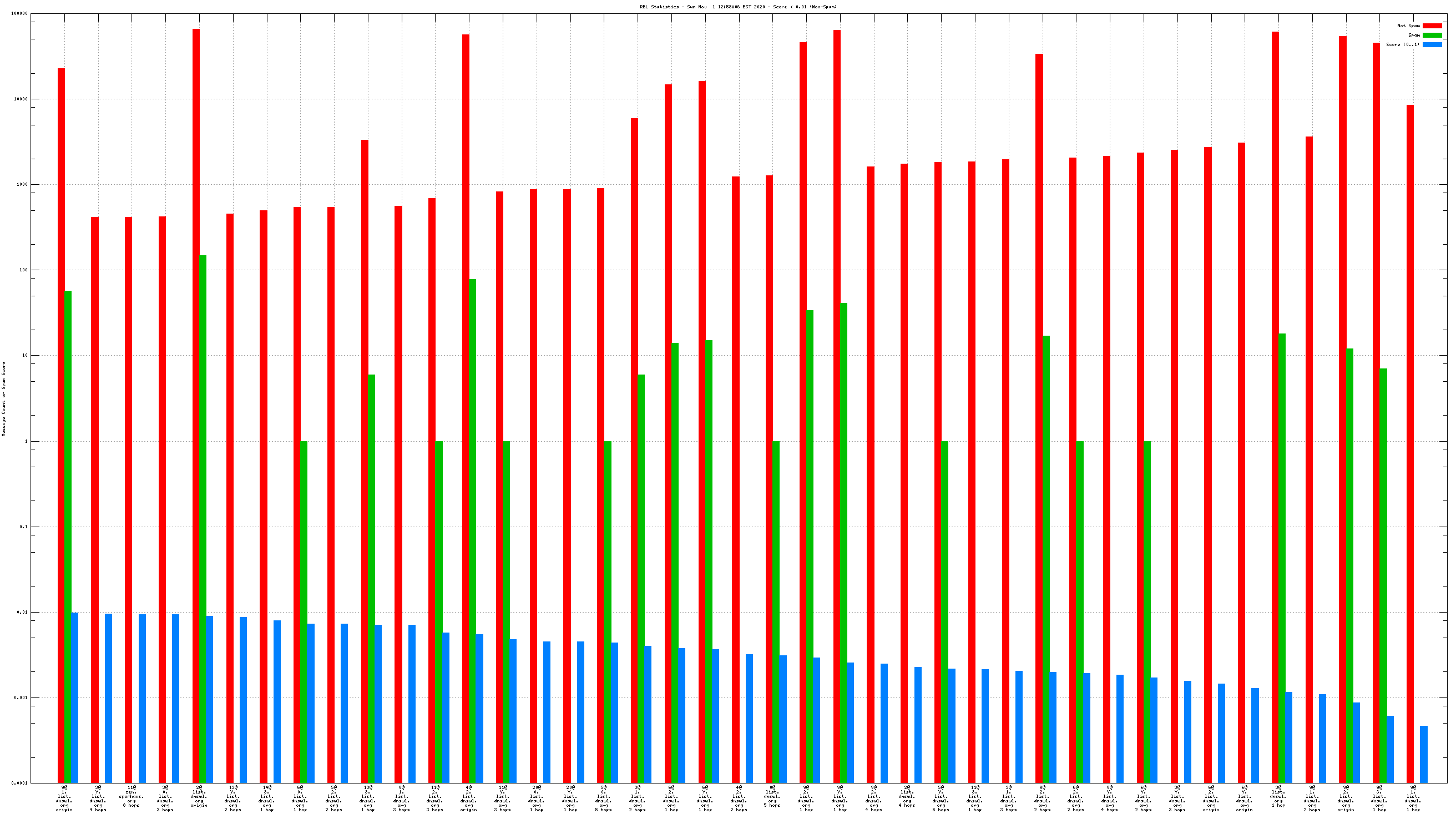Click the Not Spam legend text
Screen dimensions: 1456x819
[x=1408, y=26]
